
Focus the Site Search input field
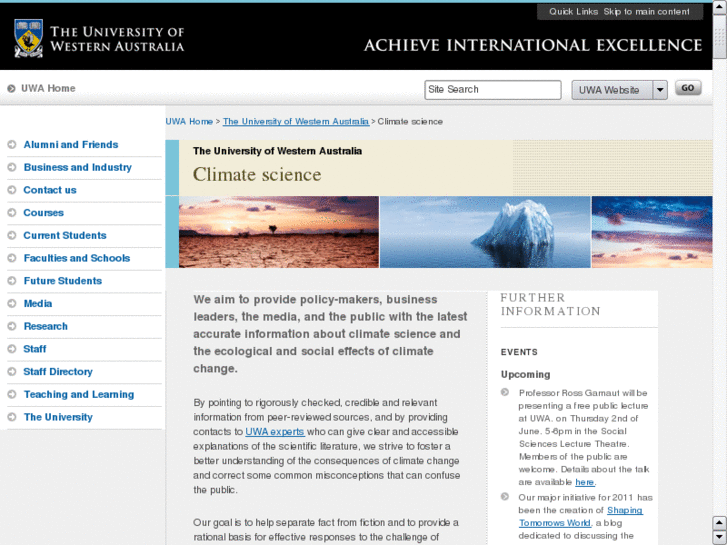pyautogui.click(x=492, y=90)
